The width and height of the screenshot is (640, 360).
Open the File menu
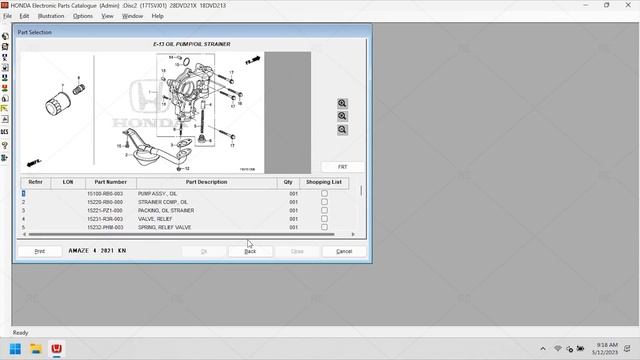click(7, 16)
